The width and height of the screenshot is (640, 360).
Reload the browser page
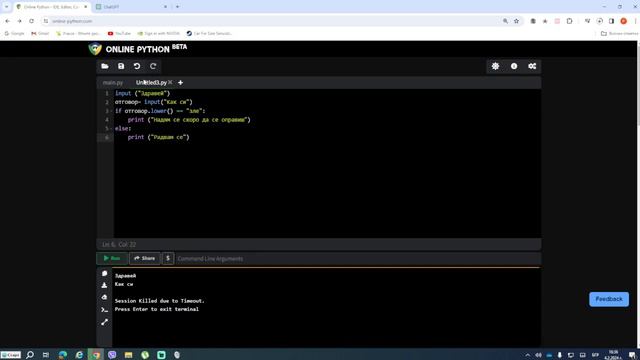point(31,21)
